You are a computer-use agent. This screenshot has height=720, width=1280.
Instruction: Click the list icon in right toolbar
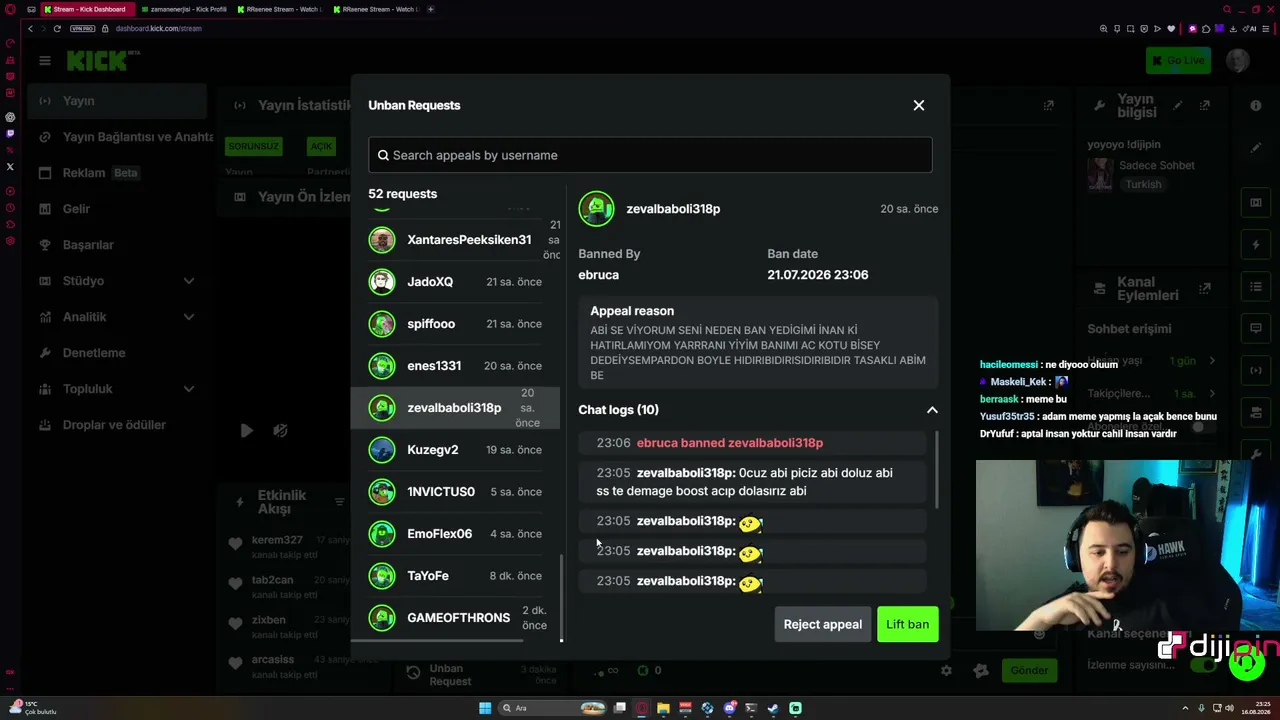pyautogui.click(x=1256, y=287)
